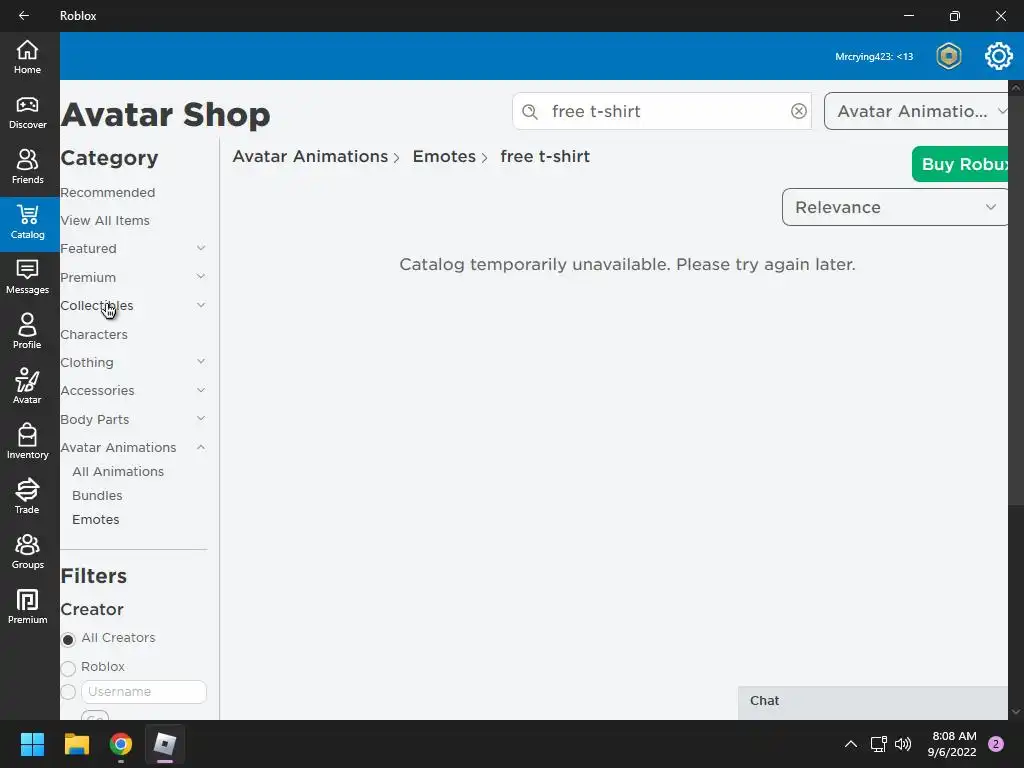Show hidden system tray icons
This screenshot has height=768, width=1024.
click(850, 744)
